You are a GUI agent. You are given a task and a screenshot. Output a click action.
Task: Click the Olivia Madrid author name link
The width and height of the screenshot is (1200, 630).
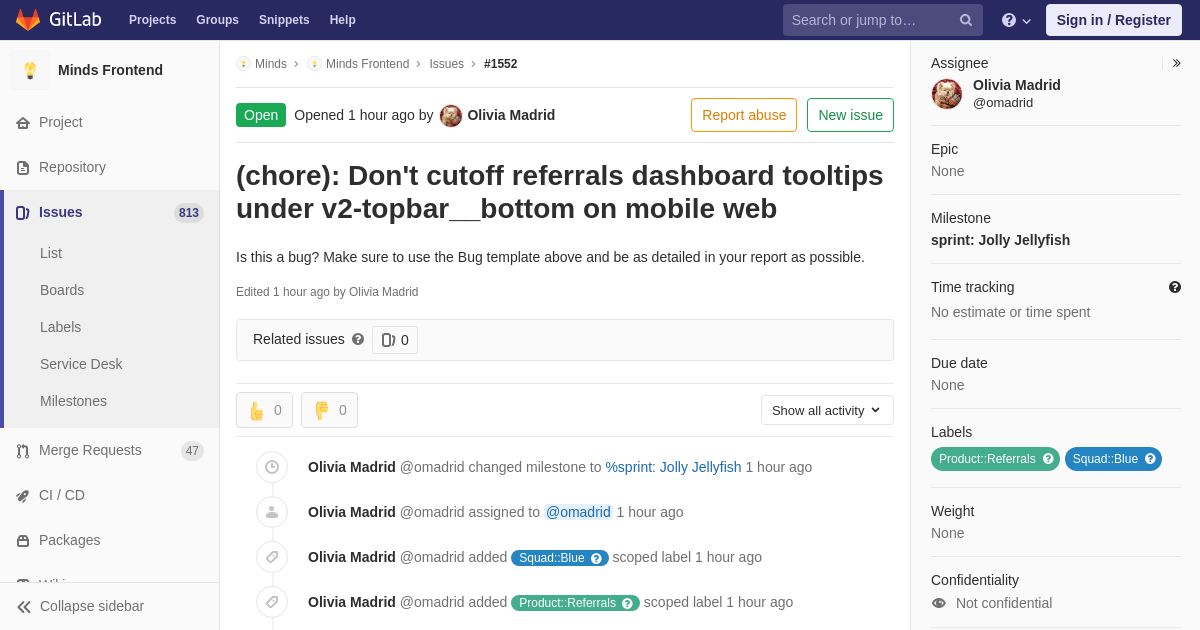511,115
